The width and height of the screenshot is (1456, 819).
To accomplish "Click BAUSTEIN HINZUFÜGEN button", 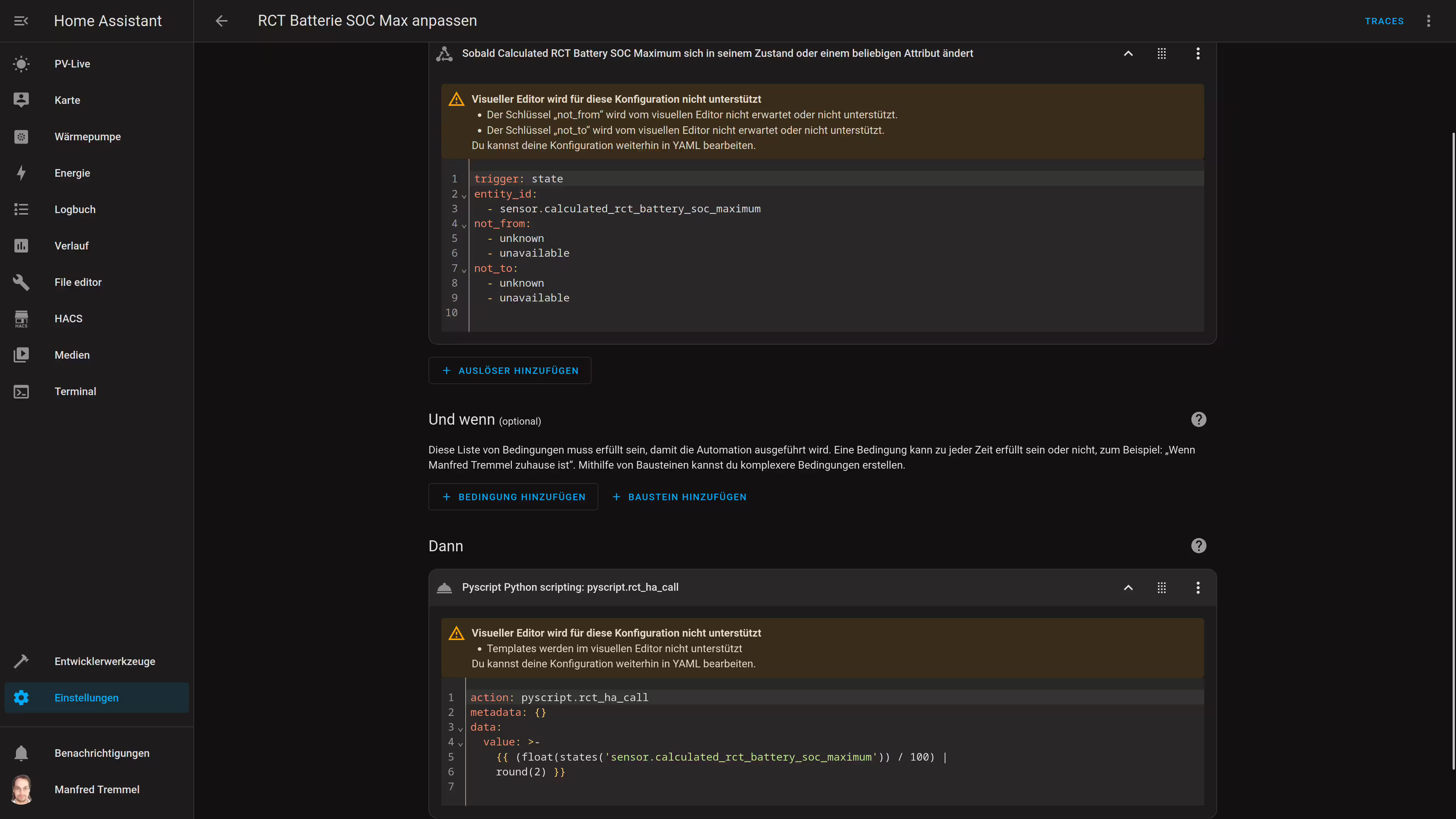I will [679, 497].
